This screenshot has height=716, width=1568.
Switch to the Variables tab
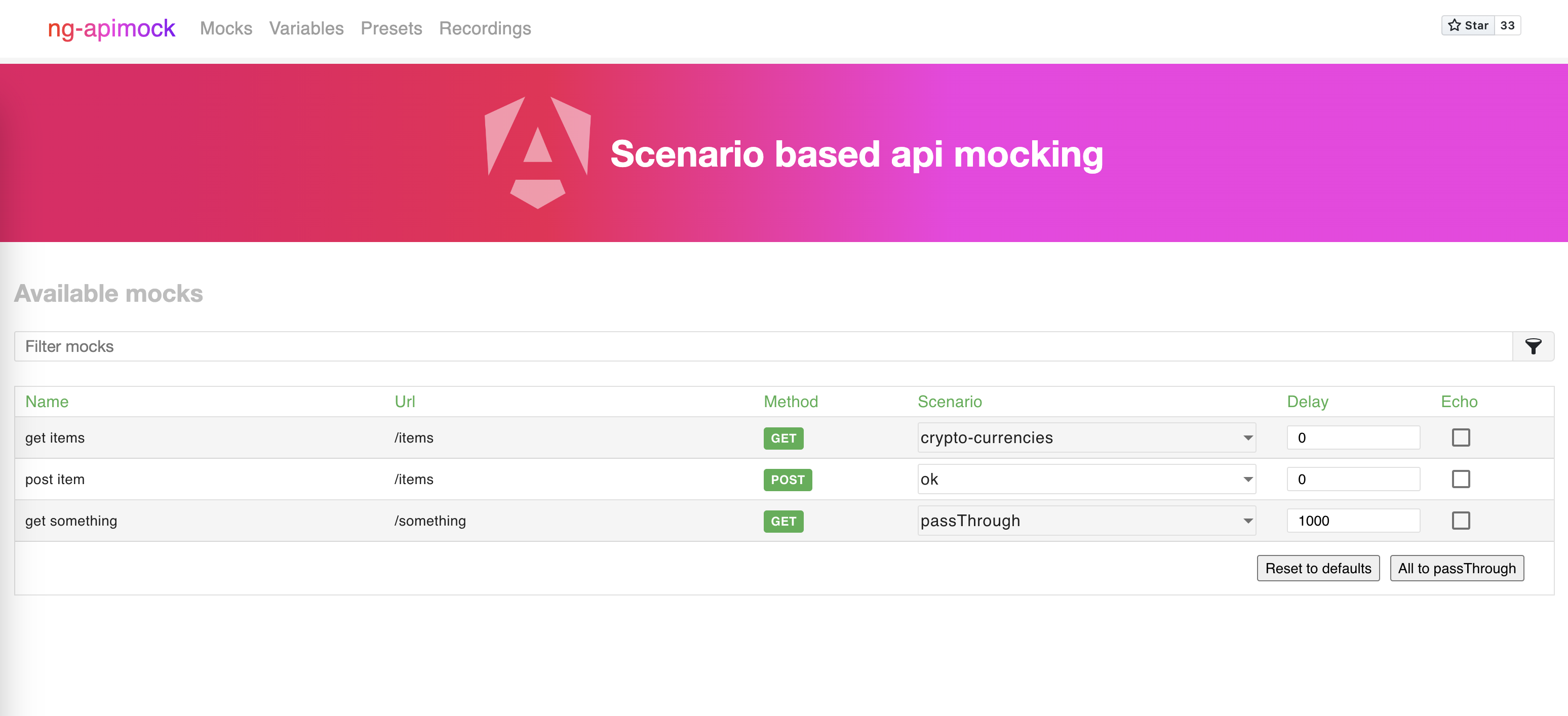click(306, 28)
